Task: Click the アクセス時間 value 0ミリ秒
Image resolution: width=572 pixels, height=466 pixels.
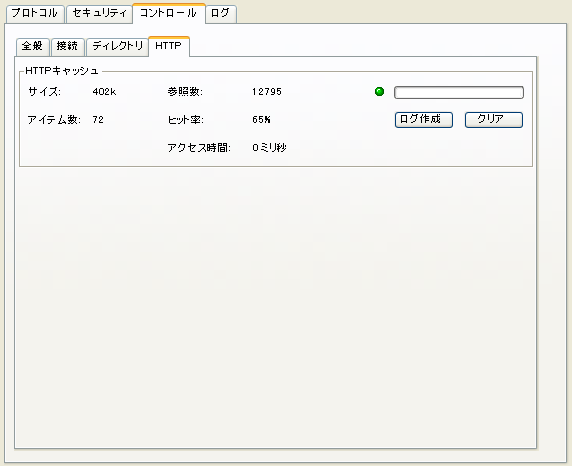Action: coord(269,148)
